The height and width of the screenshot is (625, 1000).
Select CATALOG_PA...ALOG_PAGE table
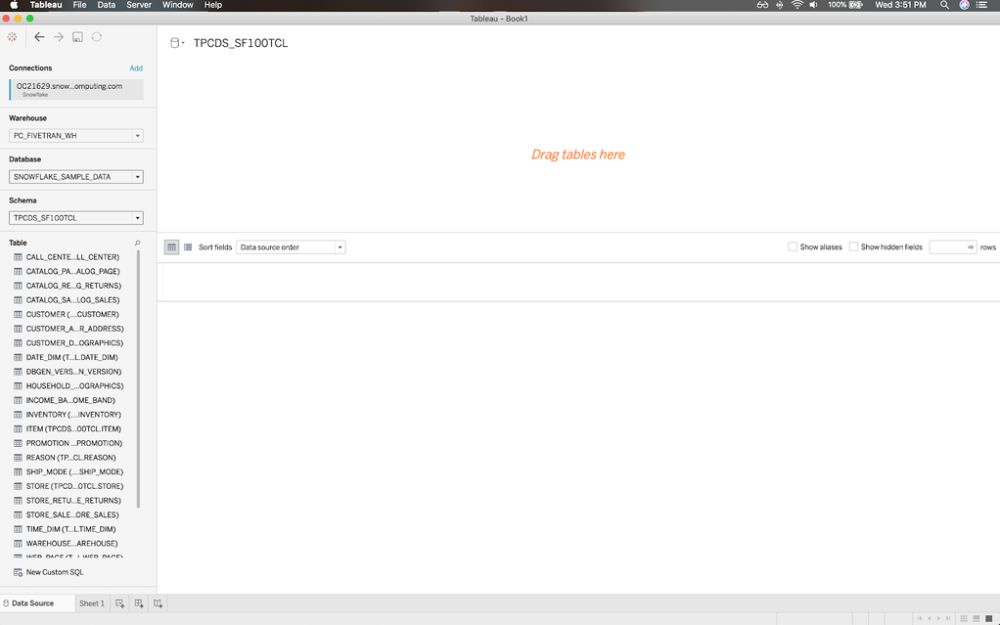(x=73, y=271)
